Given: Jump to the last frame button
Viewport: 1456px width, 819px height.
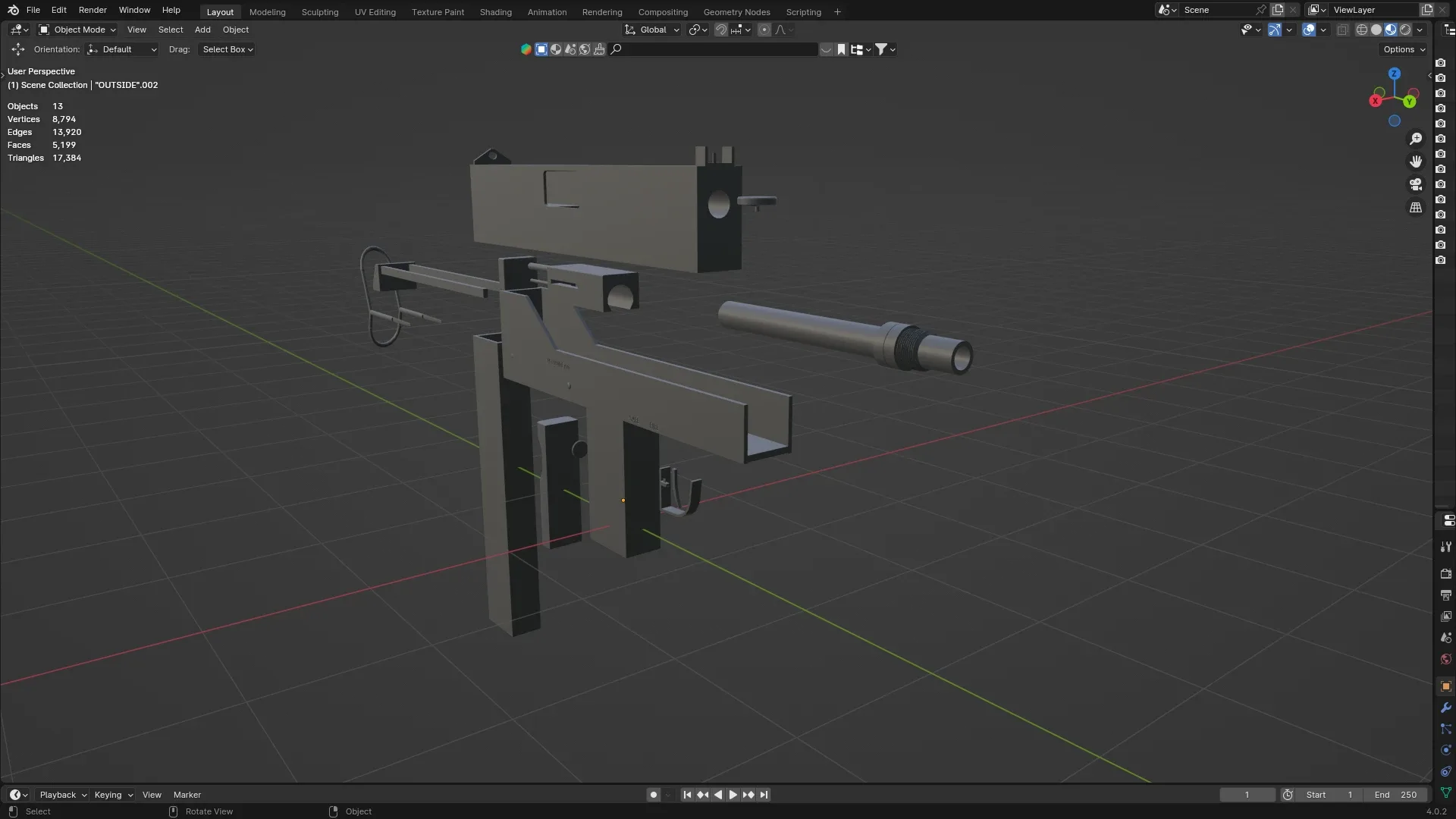Looking at the screenshot, I should (x=764, y=795).
